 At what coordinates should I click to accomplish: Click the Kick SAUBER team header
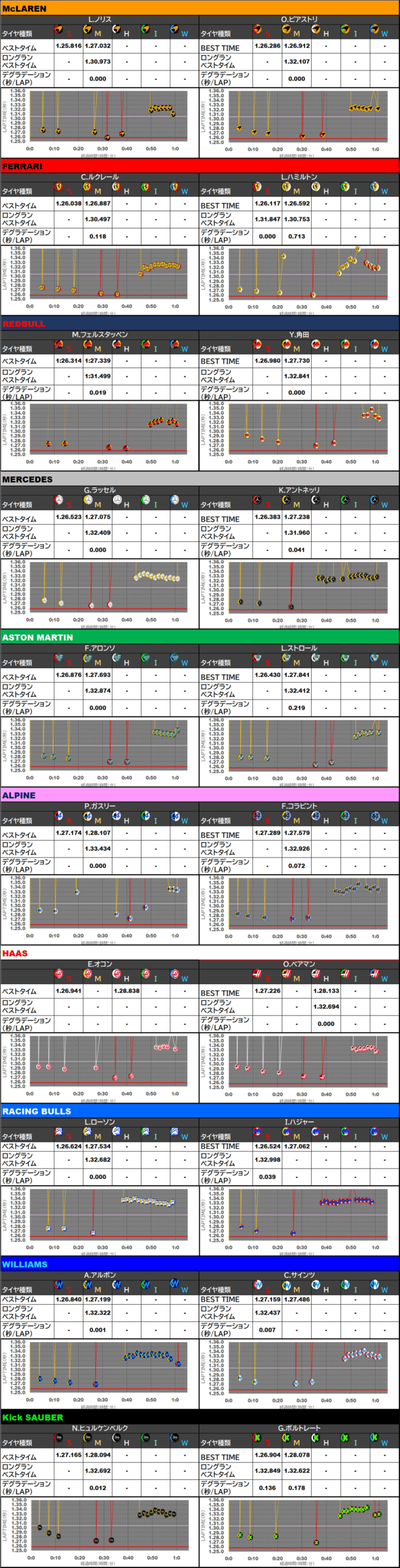(x=200, y=1417)
